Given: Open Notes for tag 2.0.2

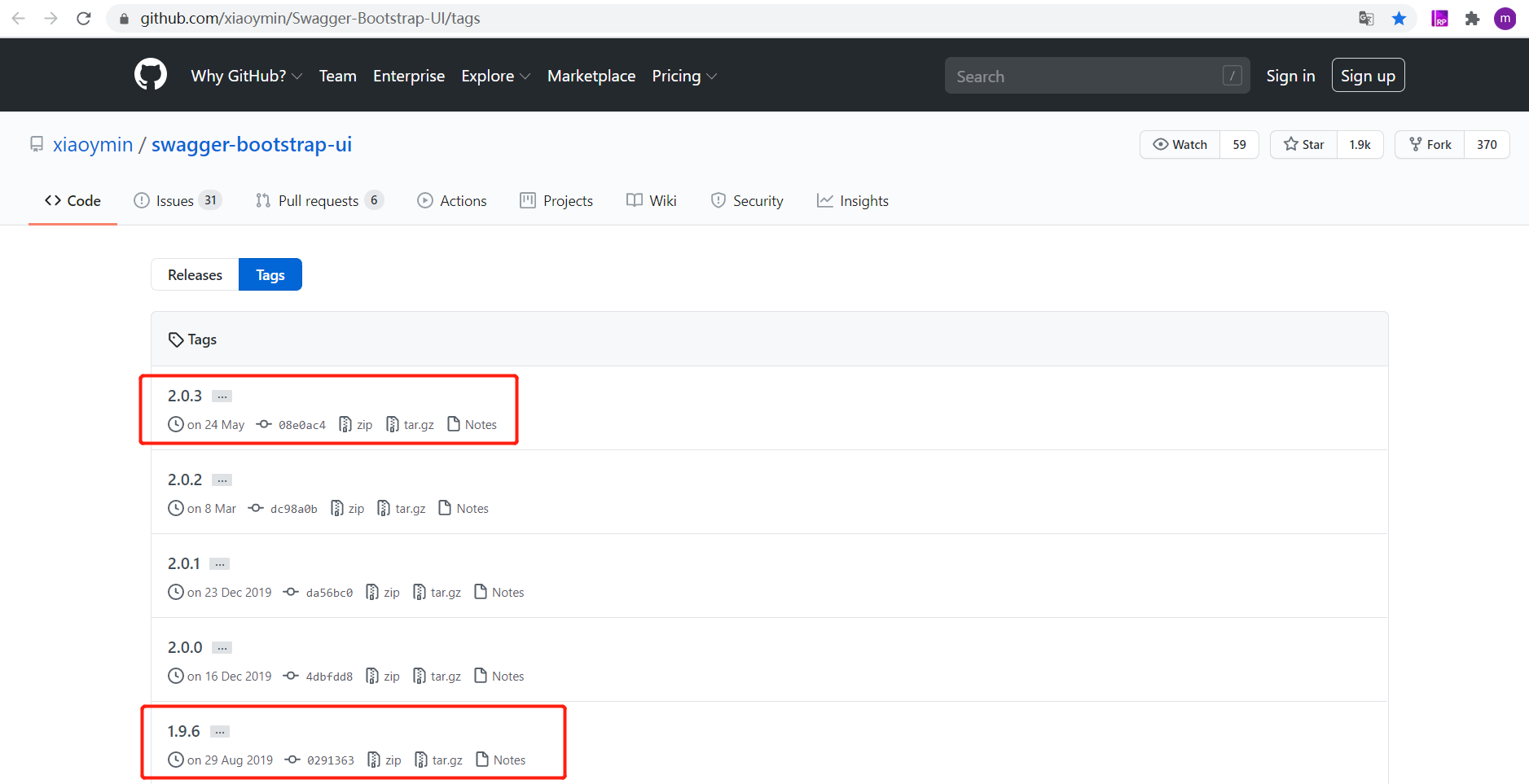Looking at the screenshot, I should 464,509.
